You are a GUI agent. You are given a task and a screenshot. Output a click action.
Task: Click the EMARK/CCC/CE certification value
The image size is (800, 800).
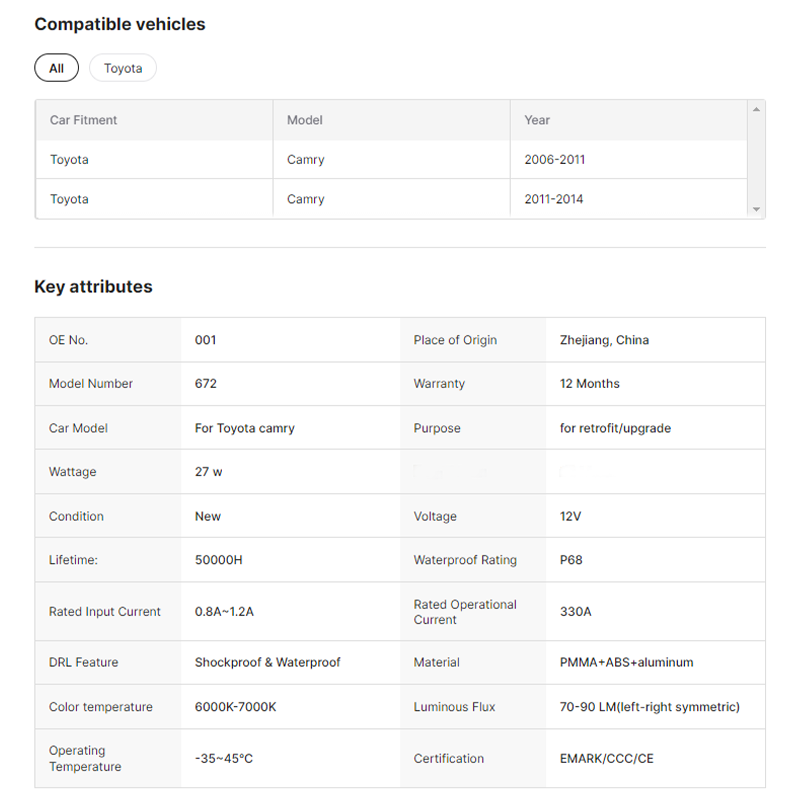[x=607, y=759]
